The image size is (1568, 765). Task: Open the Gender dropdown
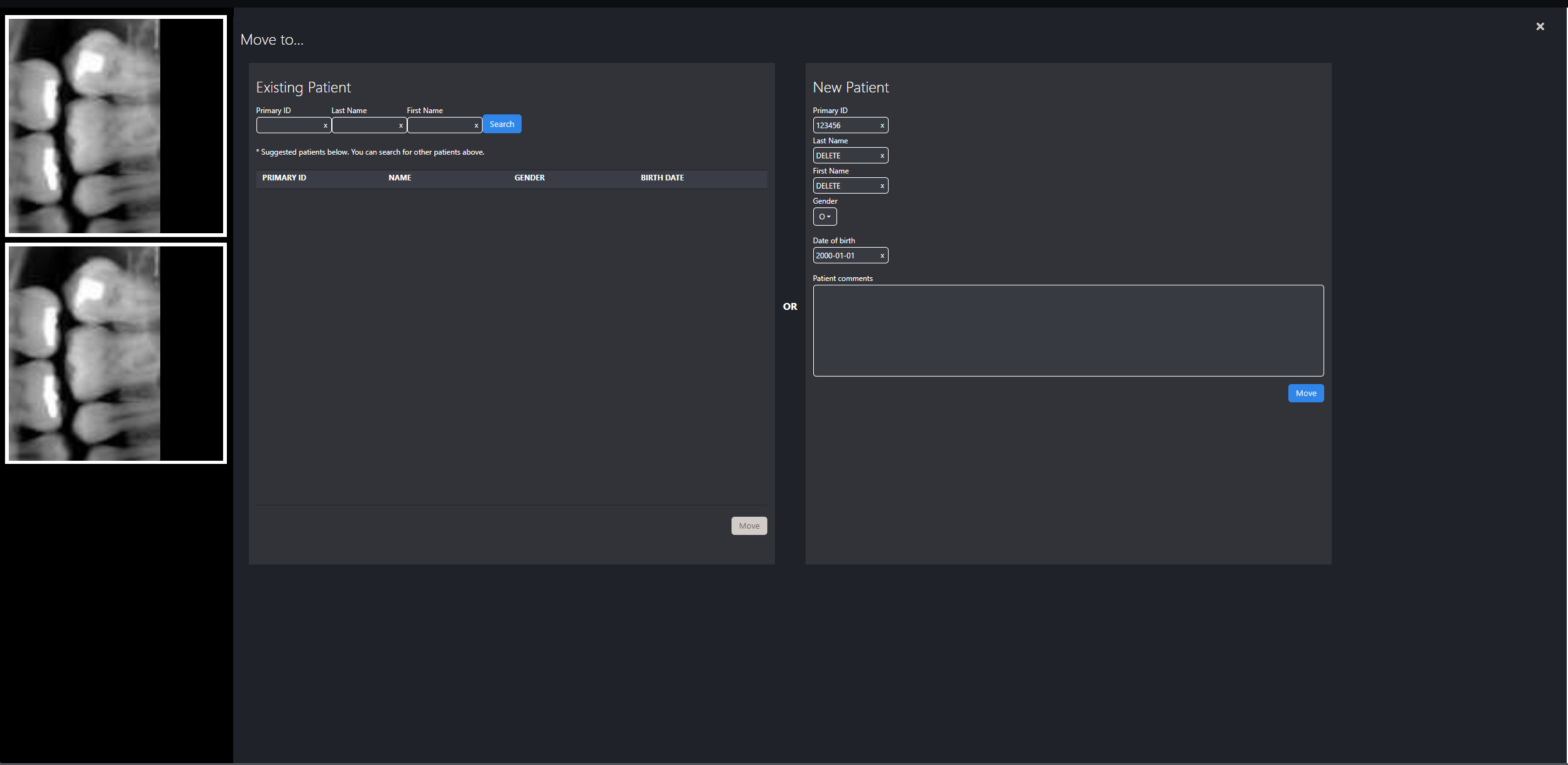[x=825, y=216]
